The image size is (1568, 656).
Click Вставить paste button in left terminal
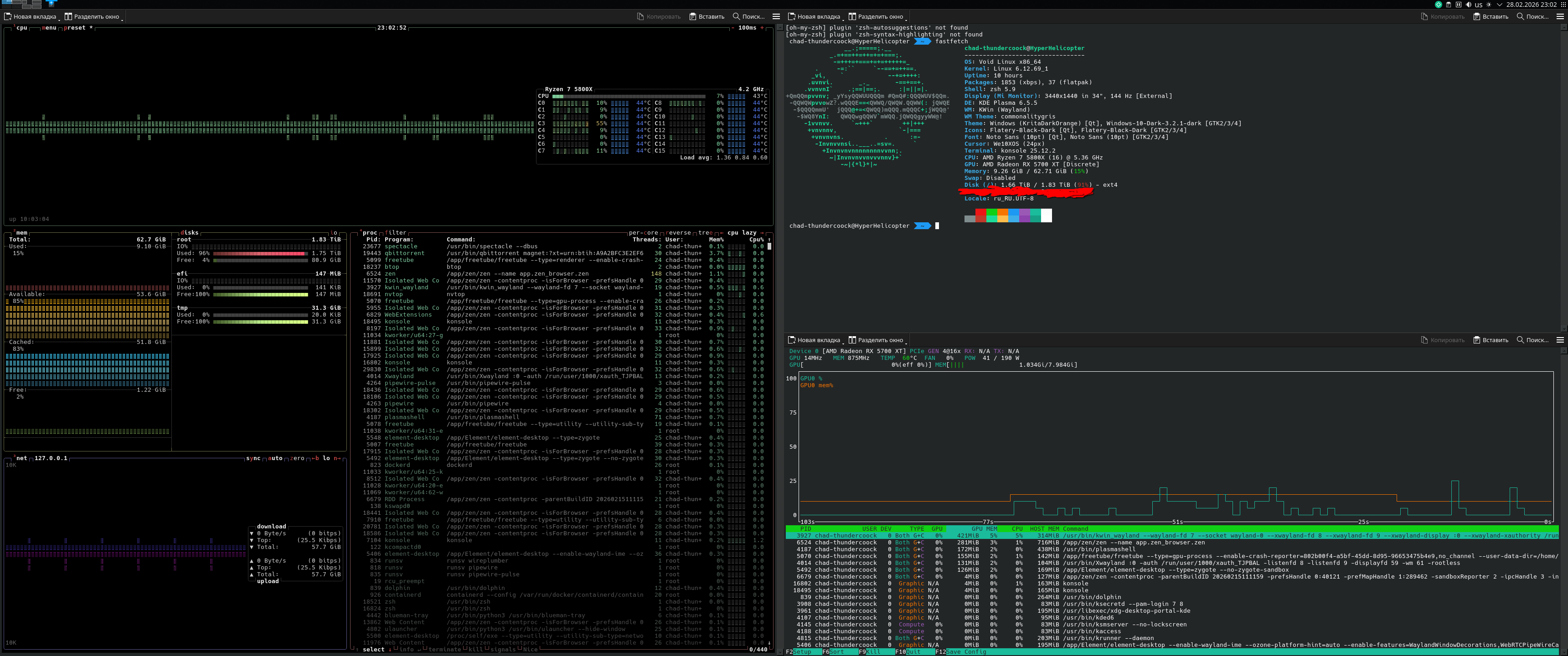point(706,16)
